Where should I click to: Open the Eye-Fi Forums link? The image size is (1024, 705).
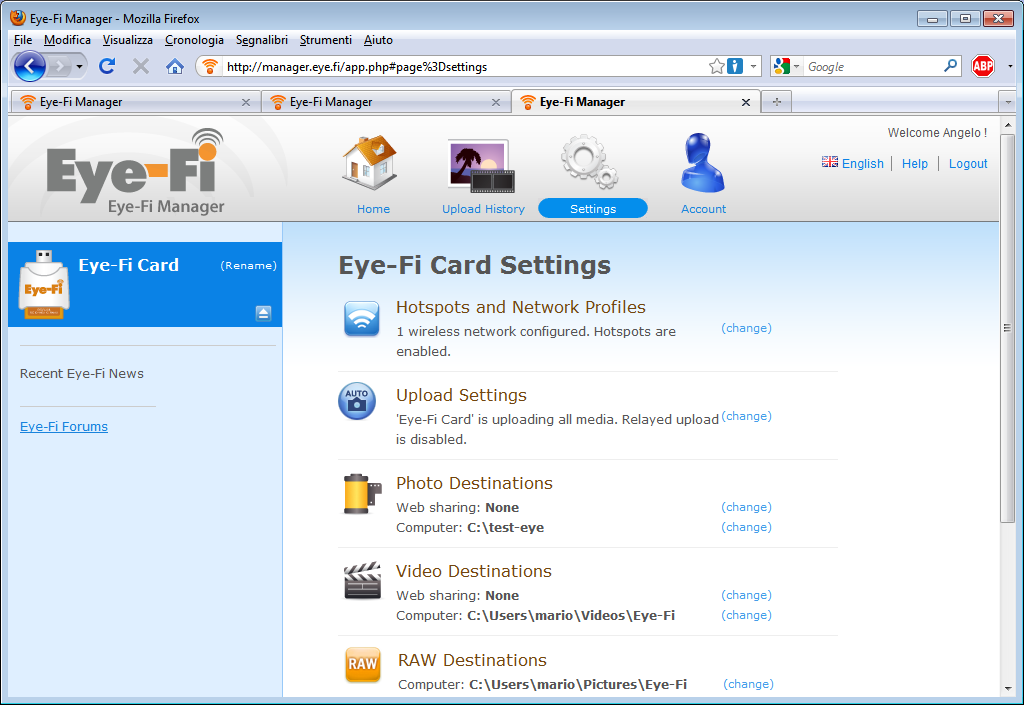click(64, 426)
